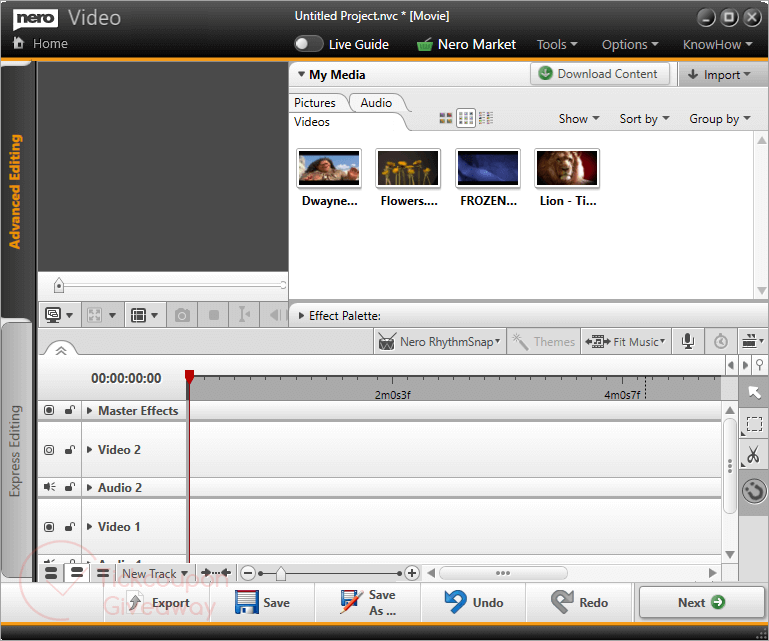Click the Undo button
The image size is (769, 641).
[474, 602]
